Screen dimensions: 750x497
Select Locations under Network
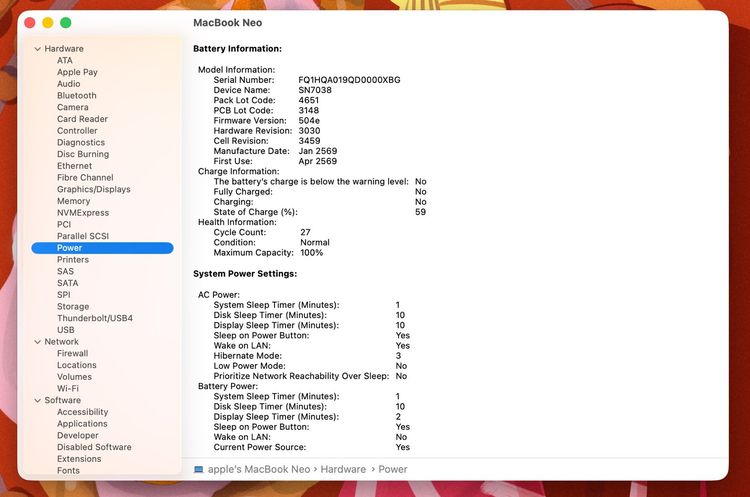pyautogui.click(x=77, y=365)
